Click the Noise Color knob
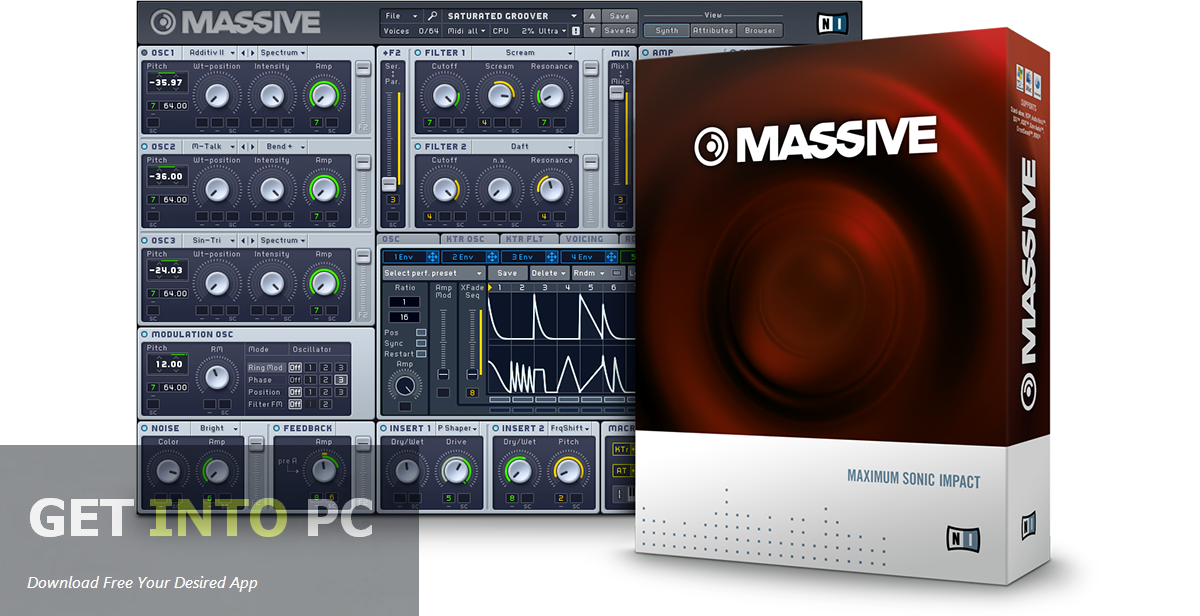Viewport: 1200px width, 616px height. tap(168, 471)
